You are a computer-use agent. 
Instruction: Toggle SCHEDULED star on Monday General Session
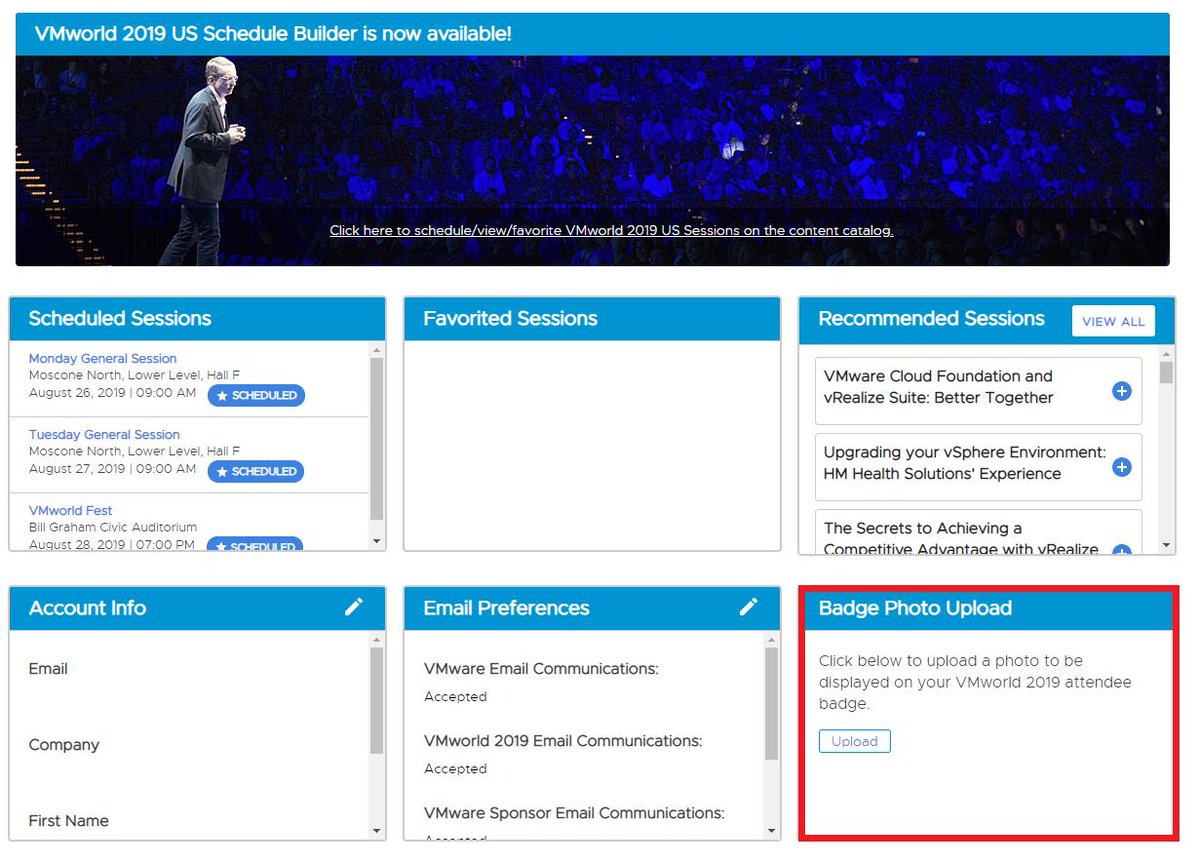pyautogui.click(x=256, y=395)
